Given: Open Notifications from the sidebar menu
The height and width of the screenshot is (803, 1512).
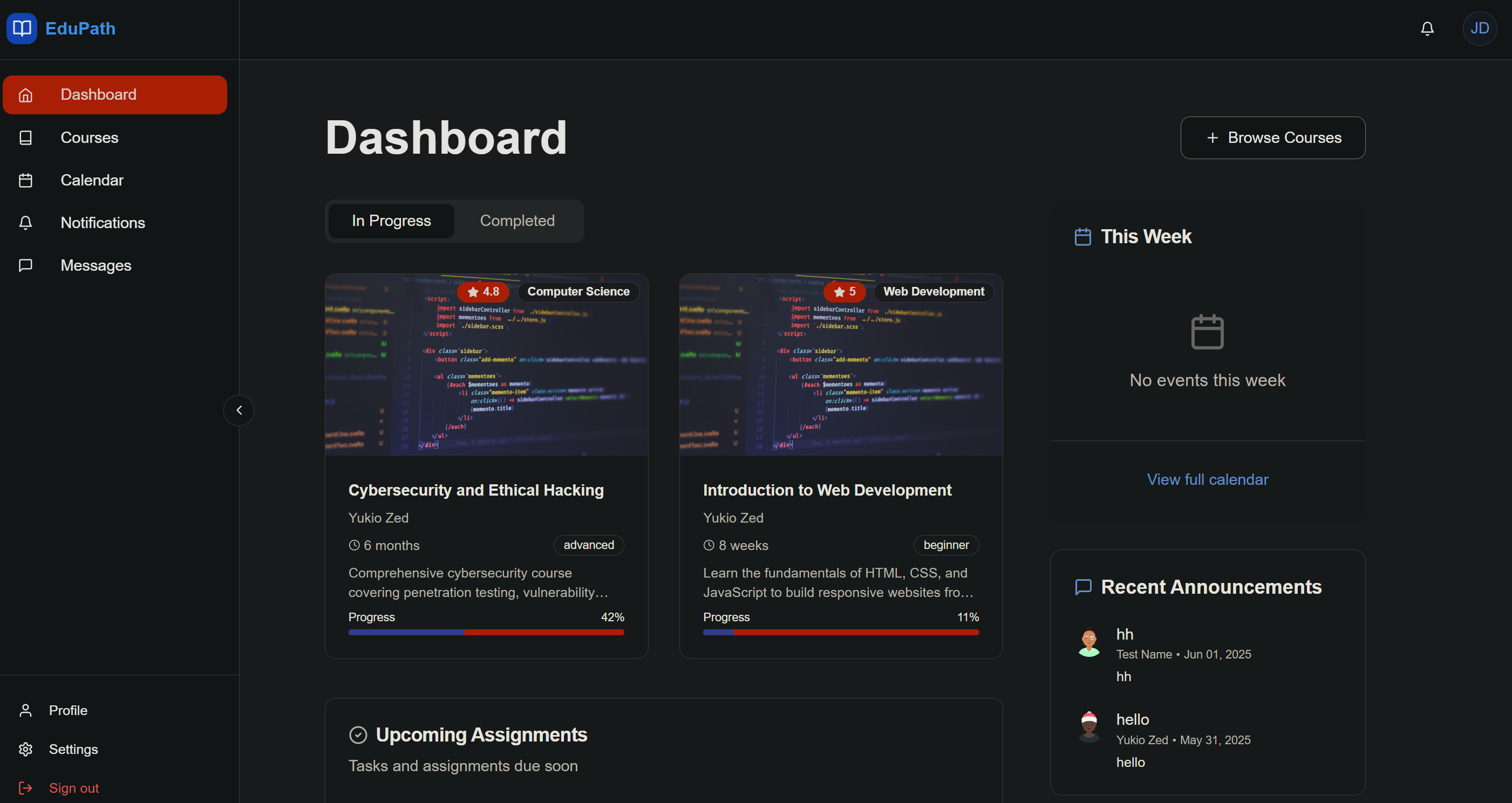Looking at the screenshot, I should coord(102,223).
